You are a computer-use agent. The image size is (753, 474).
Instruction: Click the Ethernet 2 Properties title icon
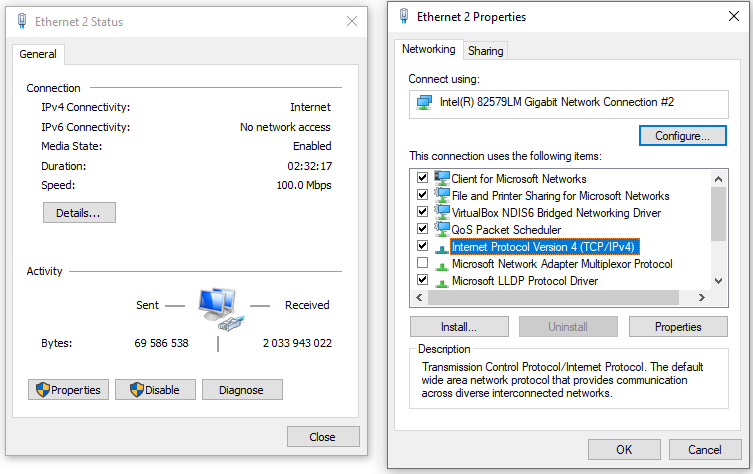(x=404, y=16)
